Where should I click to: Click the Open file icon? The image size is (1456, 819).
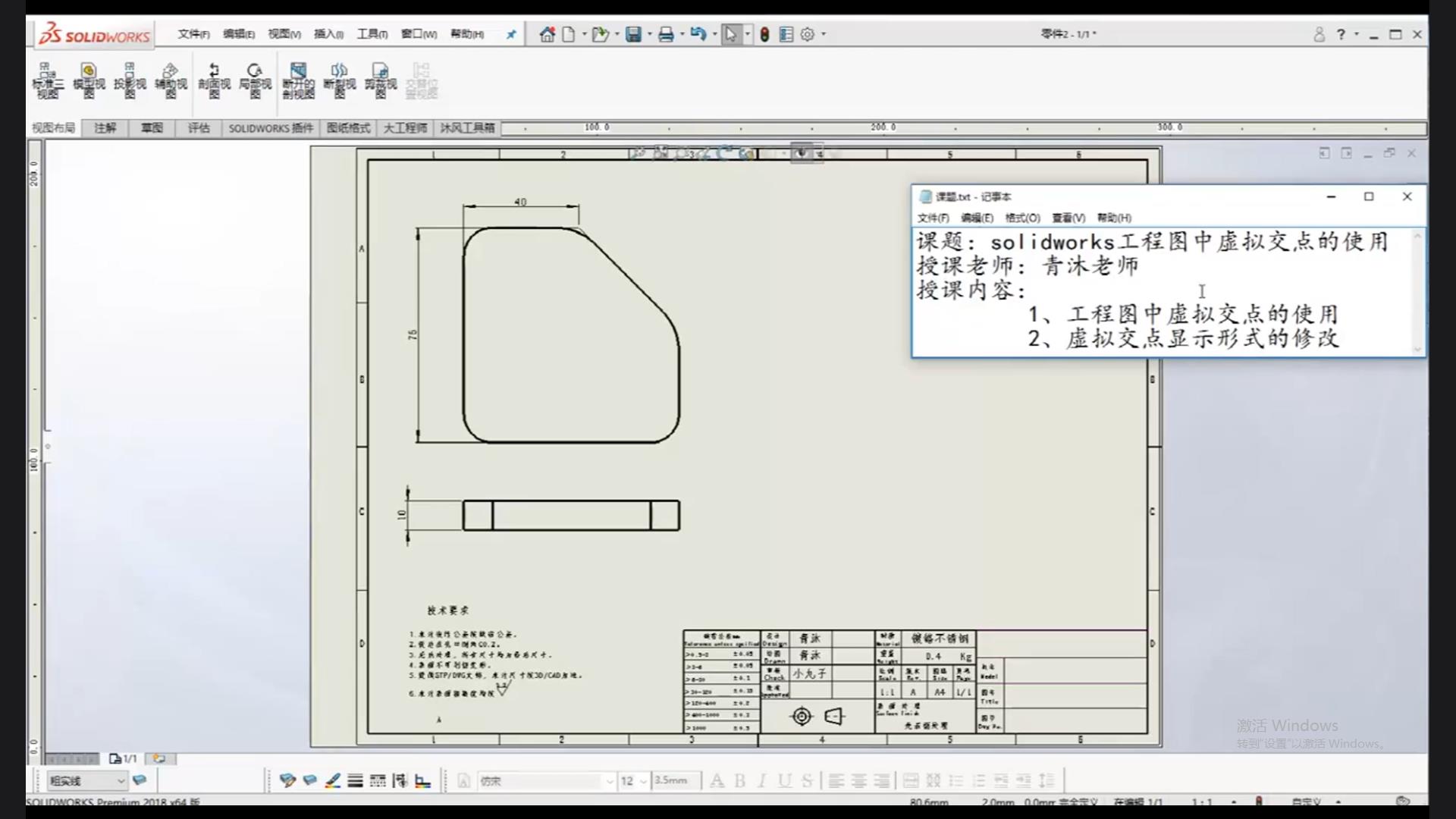coord(600,34)
